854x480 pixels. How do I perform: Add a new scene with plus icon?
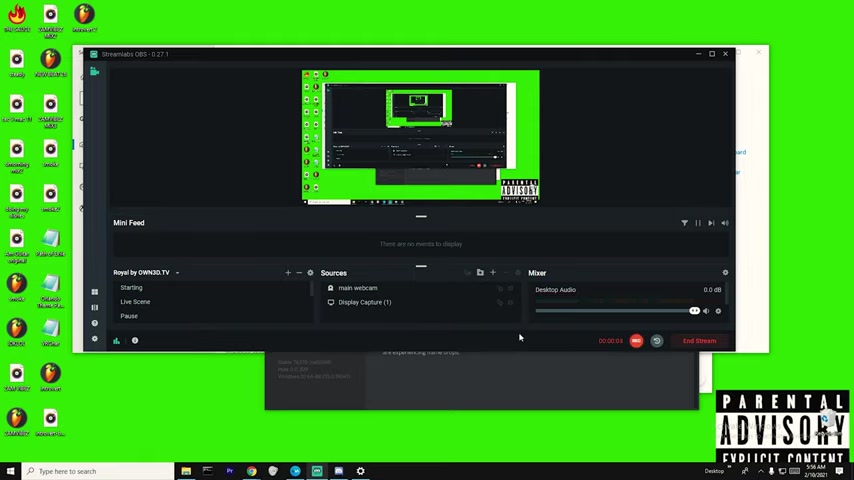pyautogui.click(x=288, y=273)
